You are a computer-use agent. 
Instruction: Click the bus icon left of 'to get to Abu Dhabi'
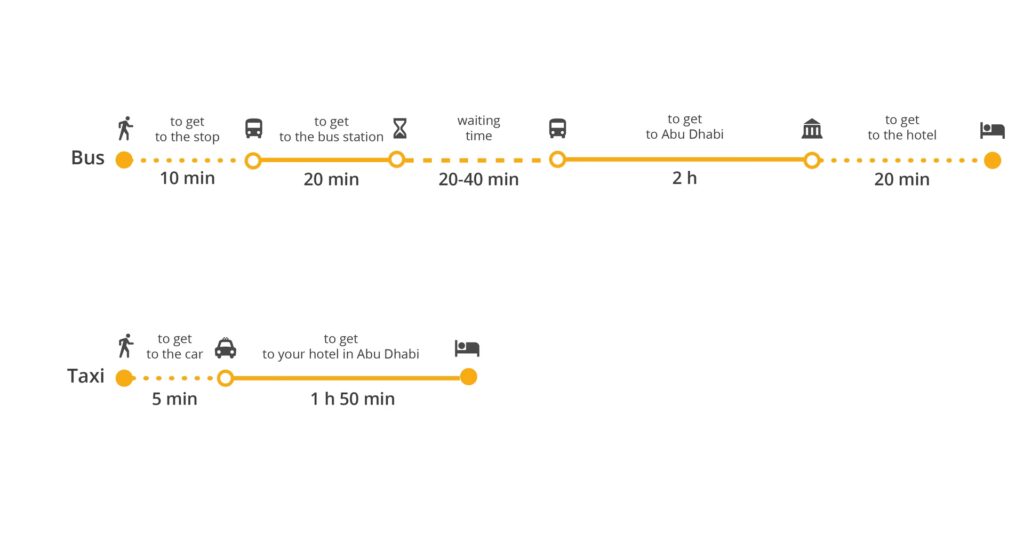point(558,129)
